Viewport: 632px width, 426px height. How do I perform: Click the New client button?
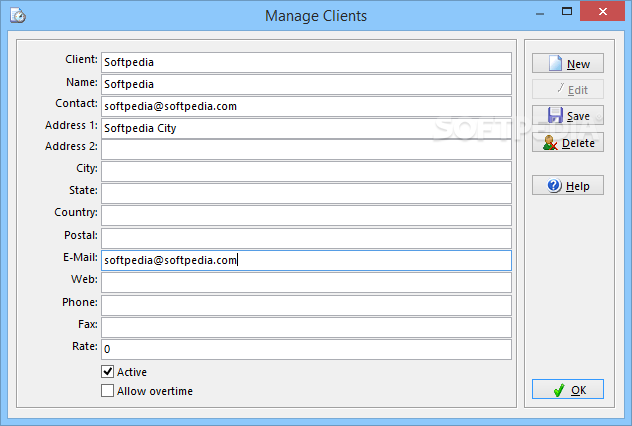coord(568,63)
